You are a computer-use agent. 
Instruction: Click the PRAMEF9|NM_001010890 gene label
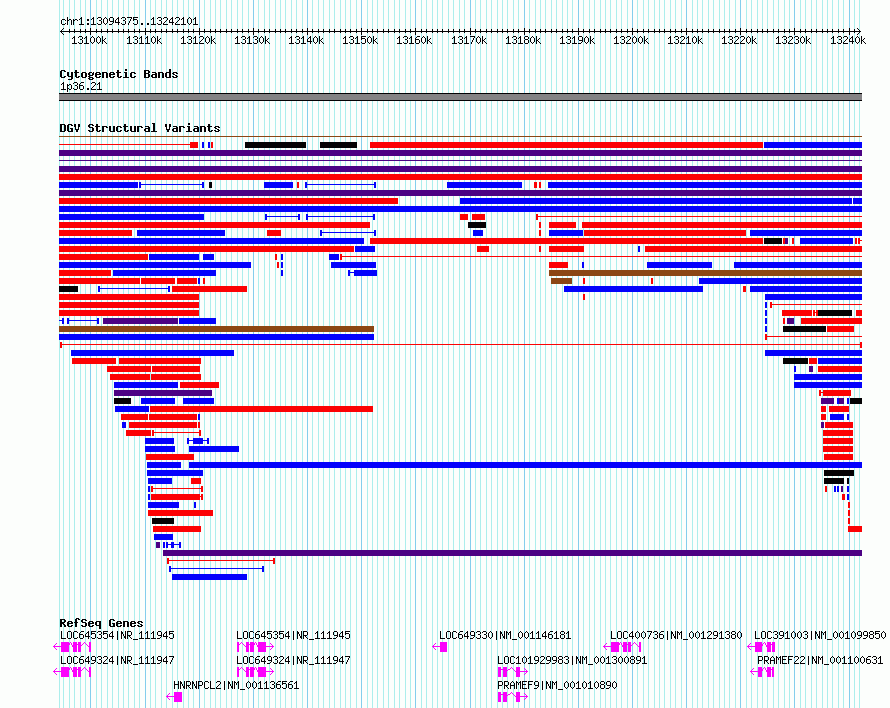click(557, 685)
